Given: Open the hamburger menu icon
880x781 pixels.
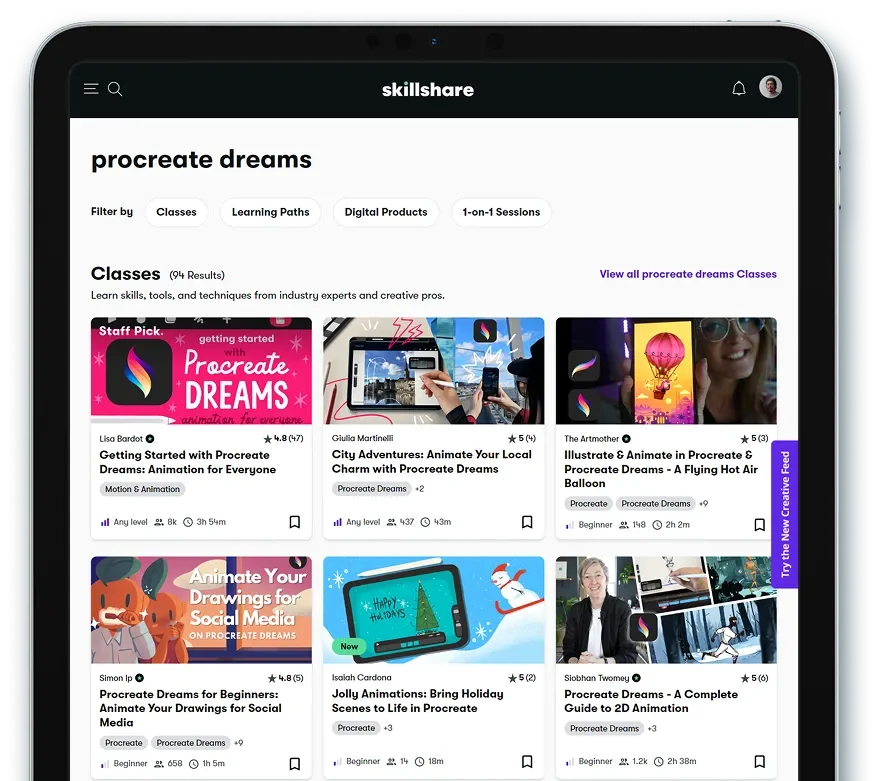Looking at the screenshot, I should point(91,89).
